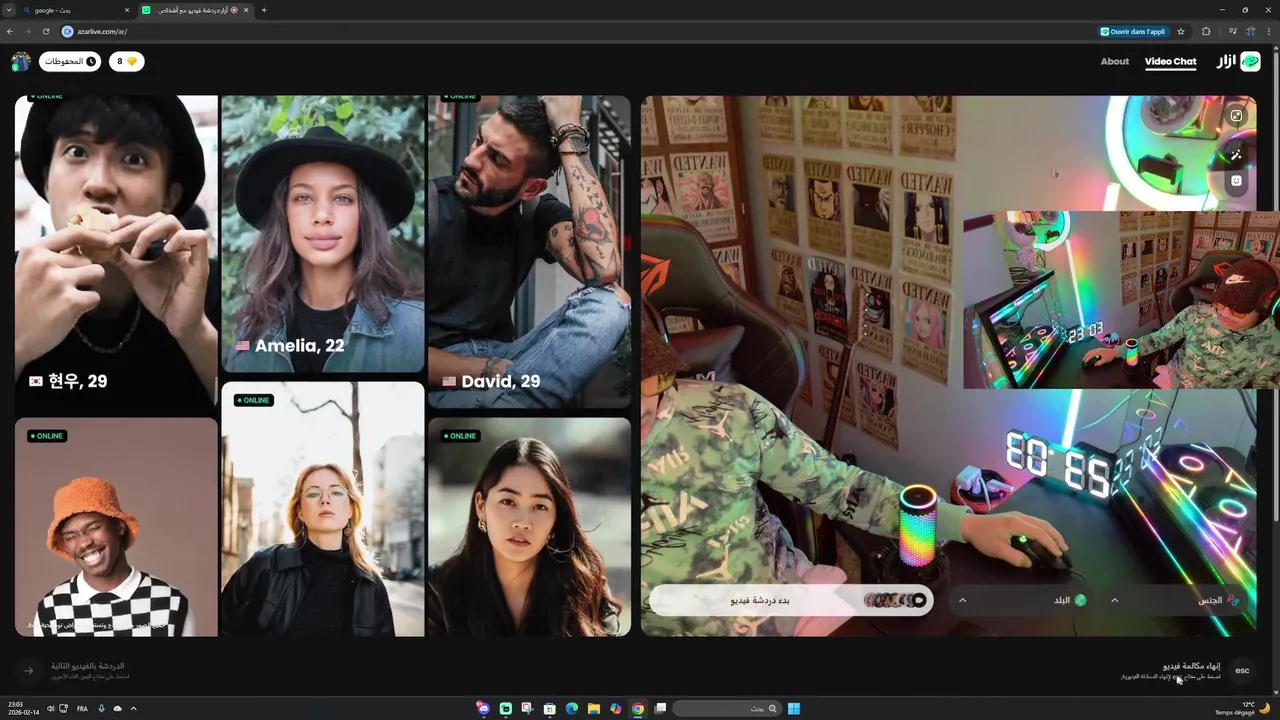
Task: Open the About page
Action: pyautogui.click(x=1114, y=62)
